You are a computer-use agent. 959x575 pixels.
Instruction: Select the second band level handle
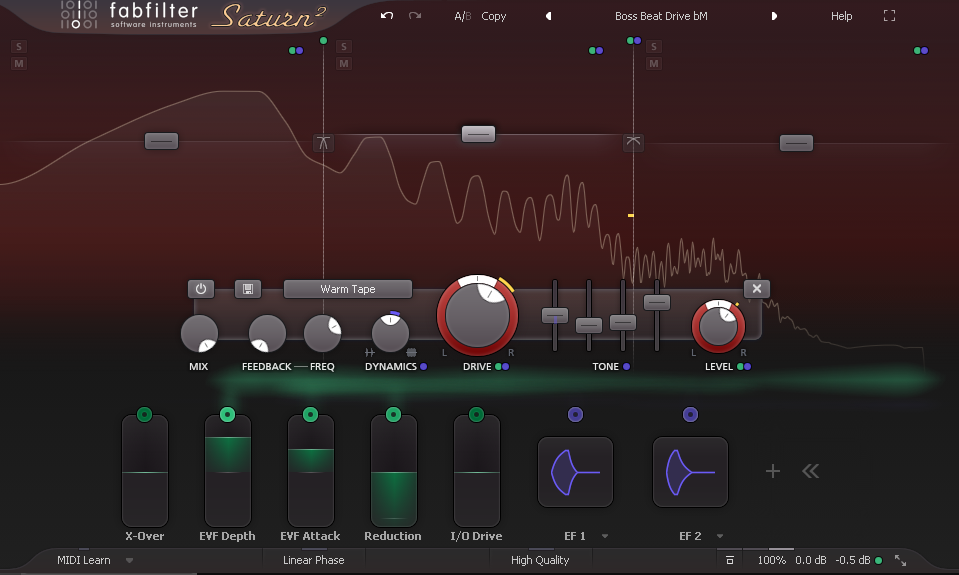coord(478,134)
